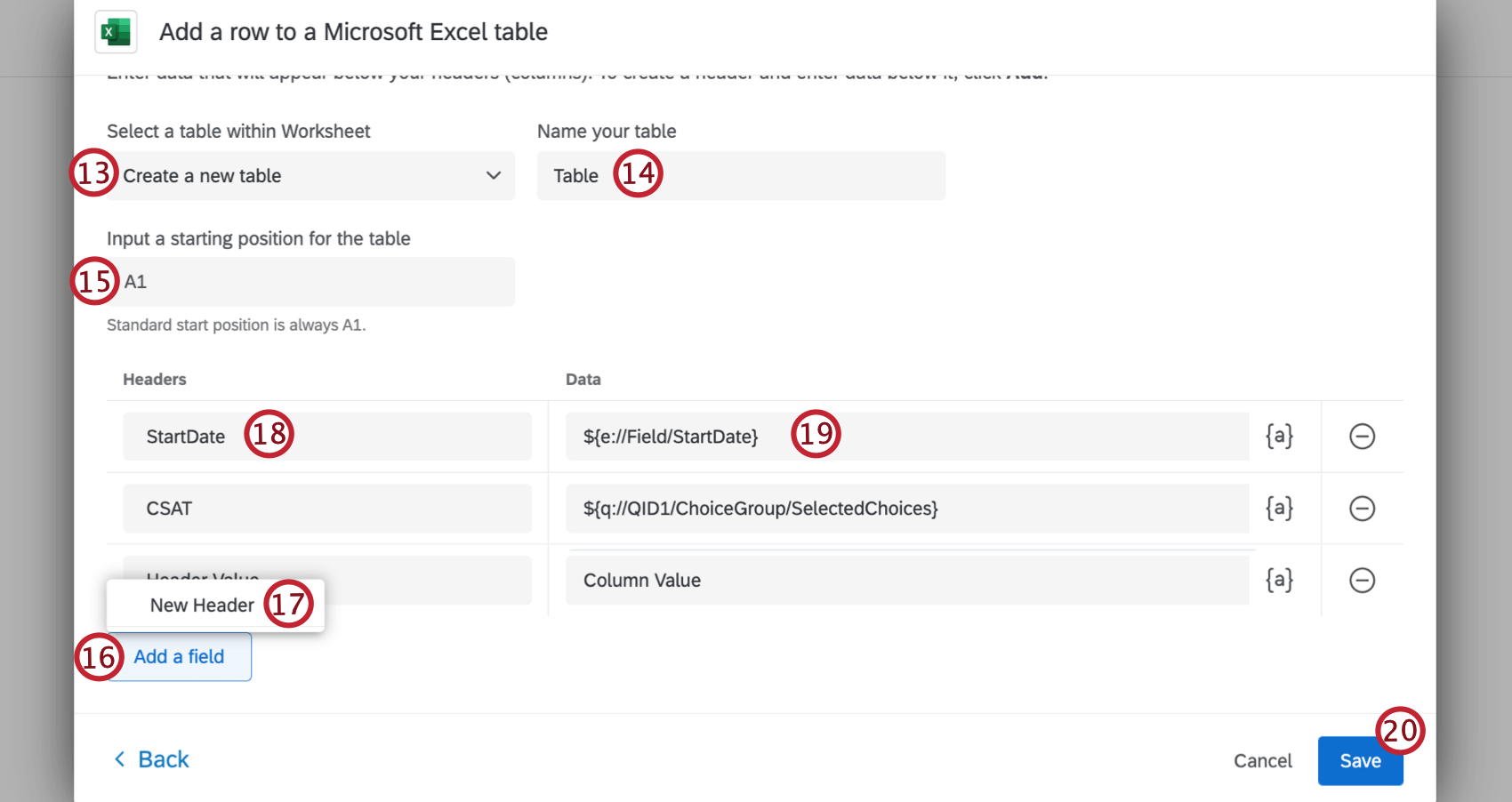Save the Excel row configuration
Screen dimensions: 1512x802
tap(1360, 760)
